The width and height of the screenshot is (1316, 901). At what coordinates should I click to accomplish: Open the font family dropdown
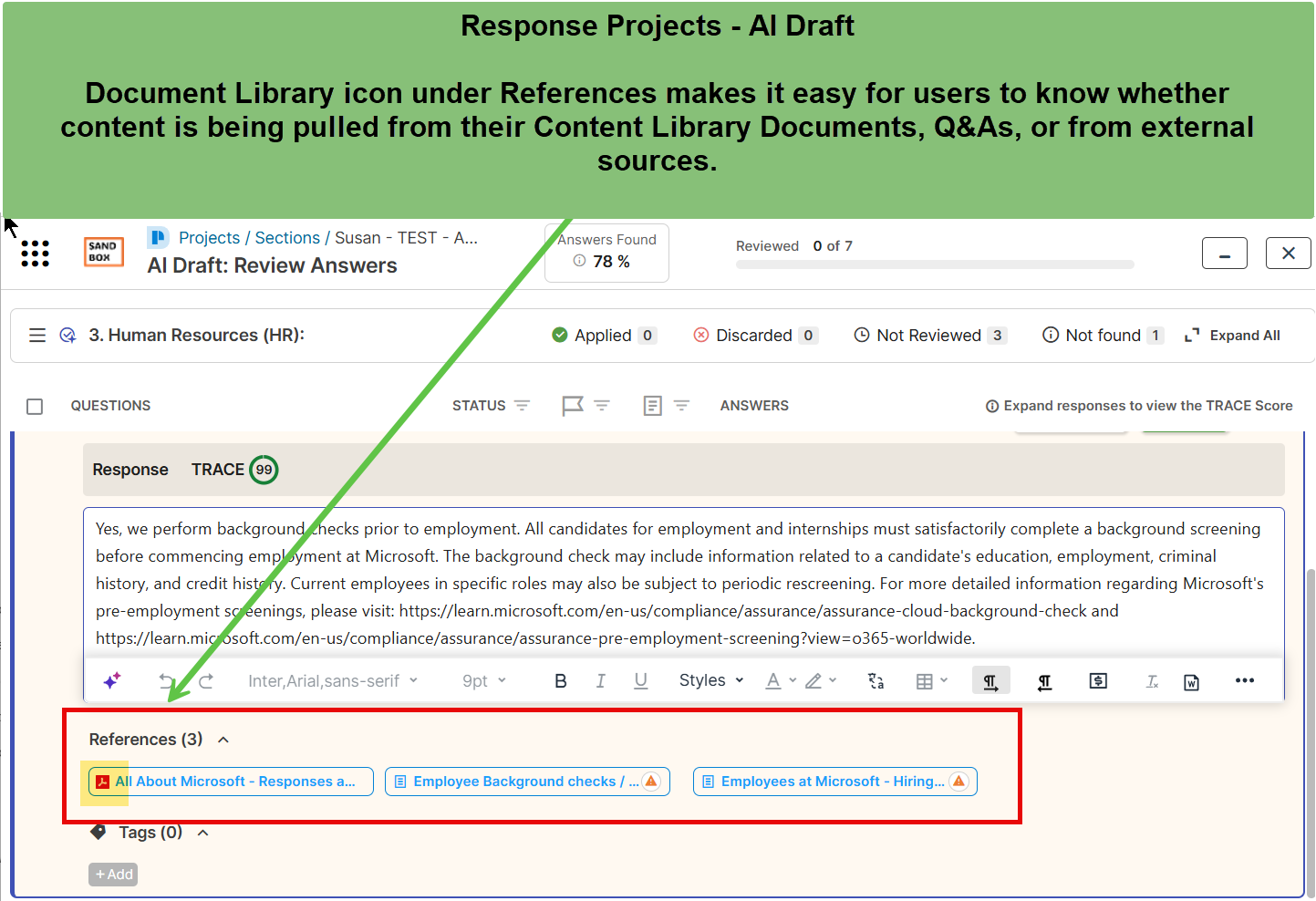[x=333, y=681]
